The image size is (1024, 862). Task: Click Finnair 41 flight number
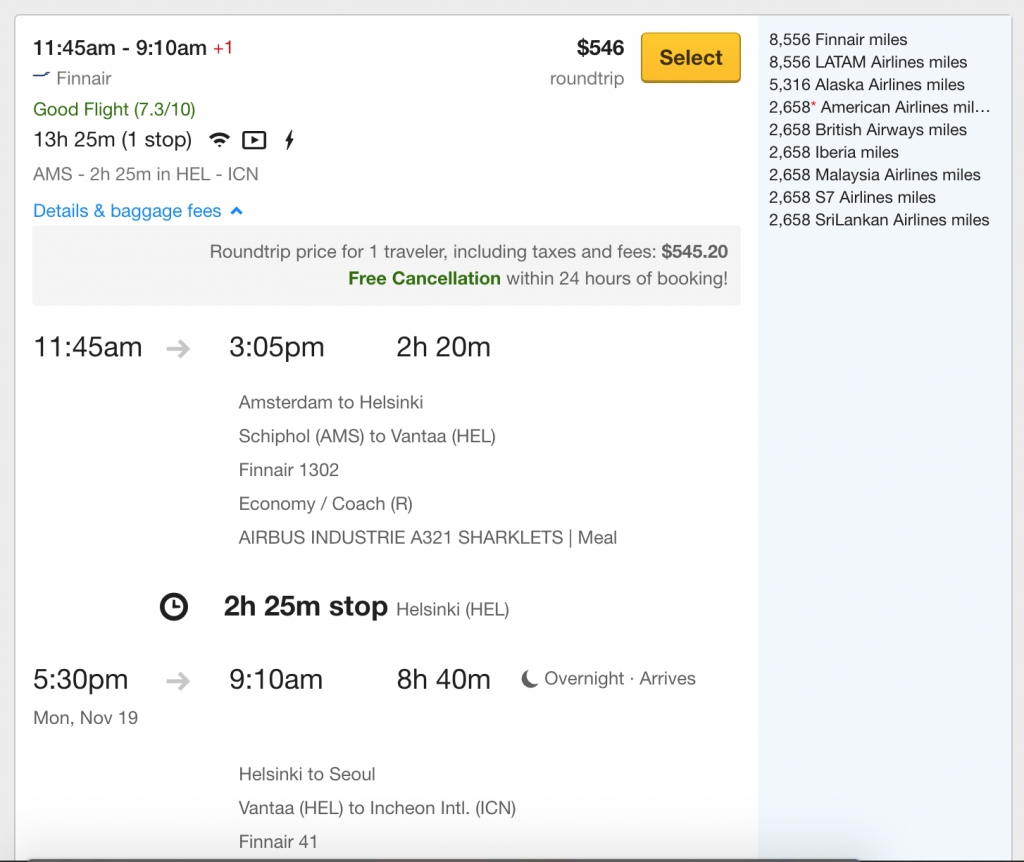coord(278,842)
